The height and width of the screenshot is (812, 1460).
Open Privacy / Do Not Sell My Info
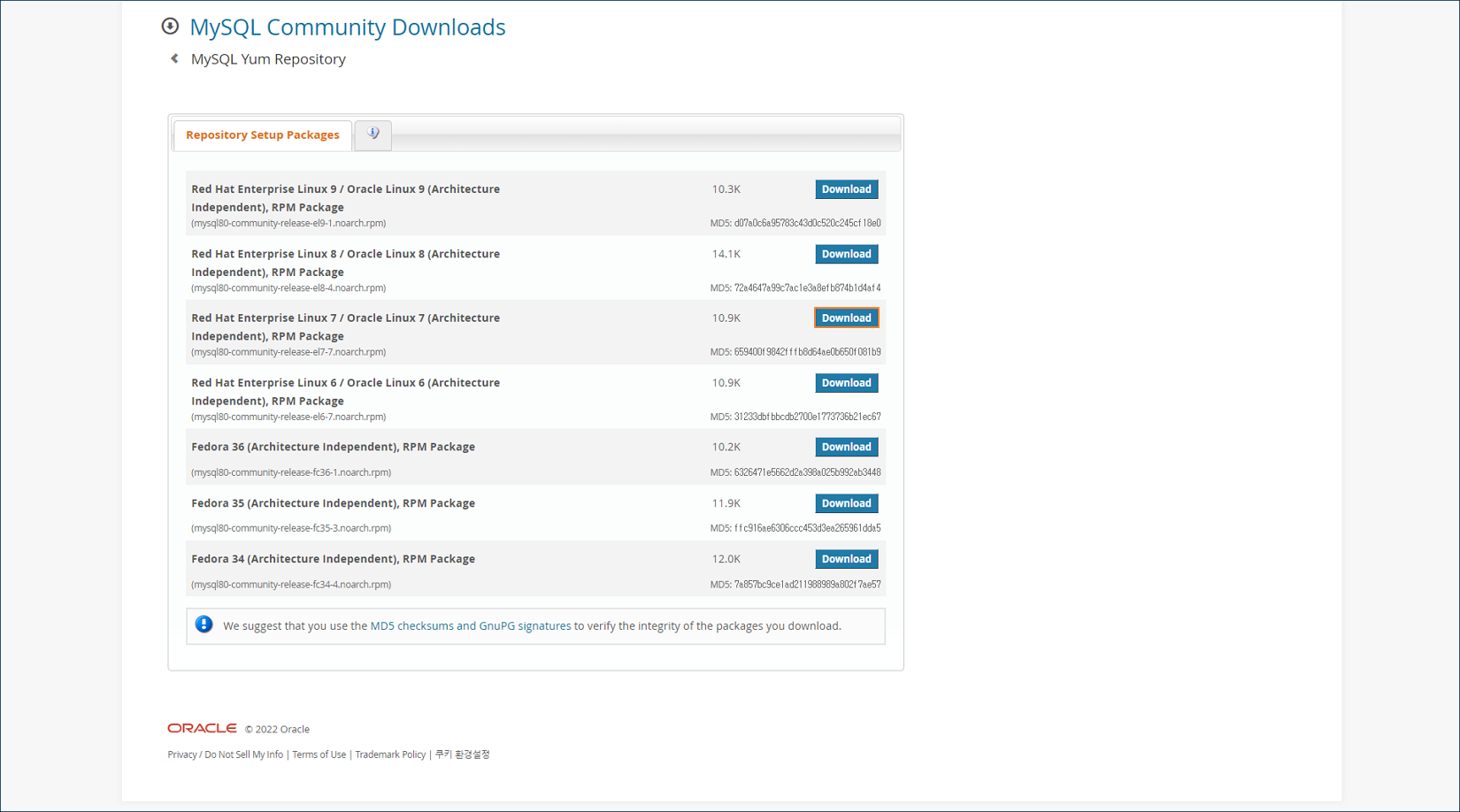[x=226, y=755]
